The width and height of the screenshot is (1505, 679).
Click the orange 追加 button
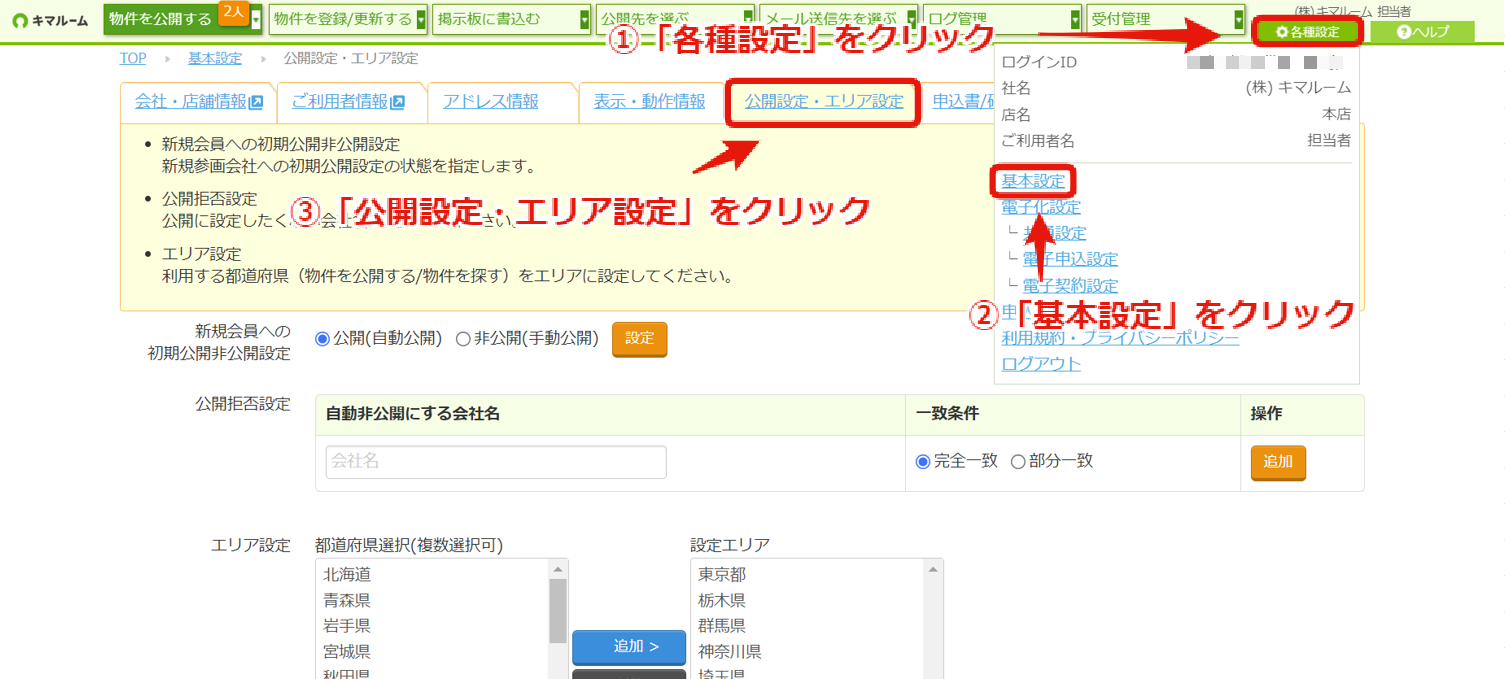[x=1278, y=462]
